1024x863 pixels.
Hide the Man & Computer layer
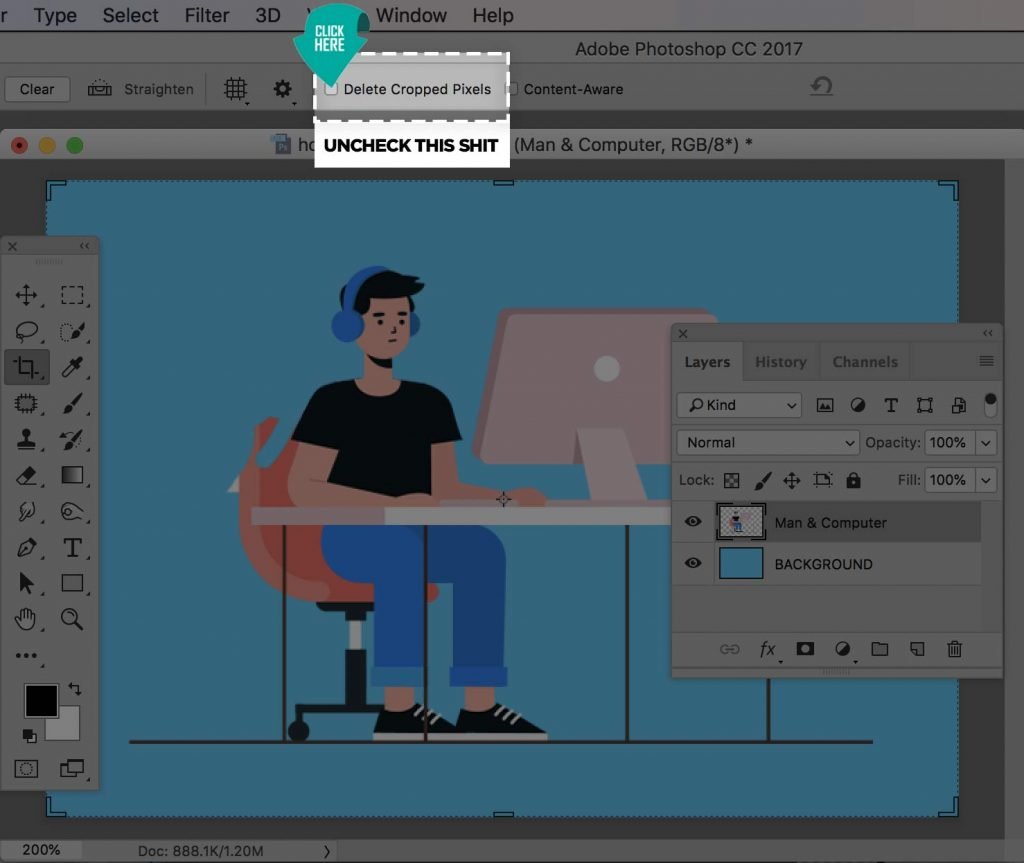click(x=693, y=521)
